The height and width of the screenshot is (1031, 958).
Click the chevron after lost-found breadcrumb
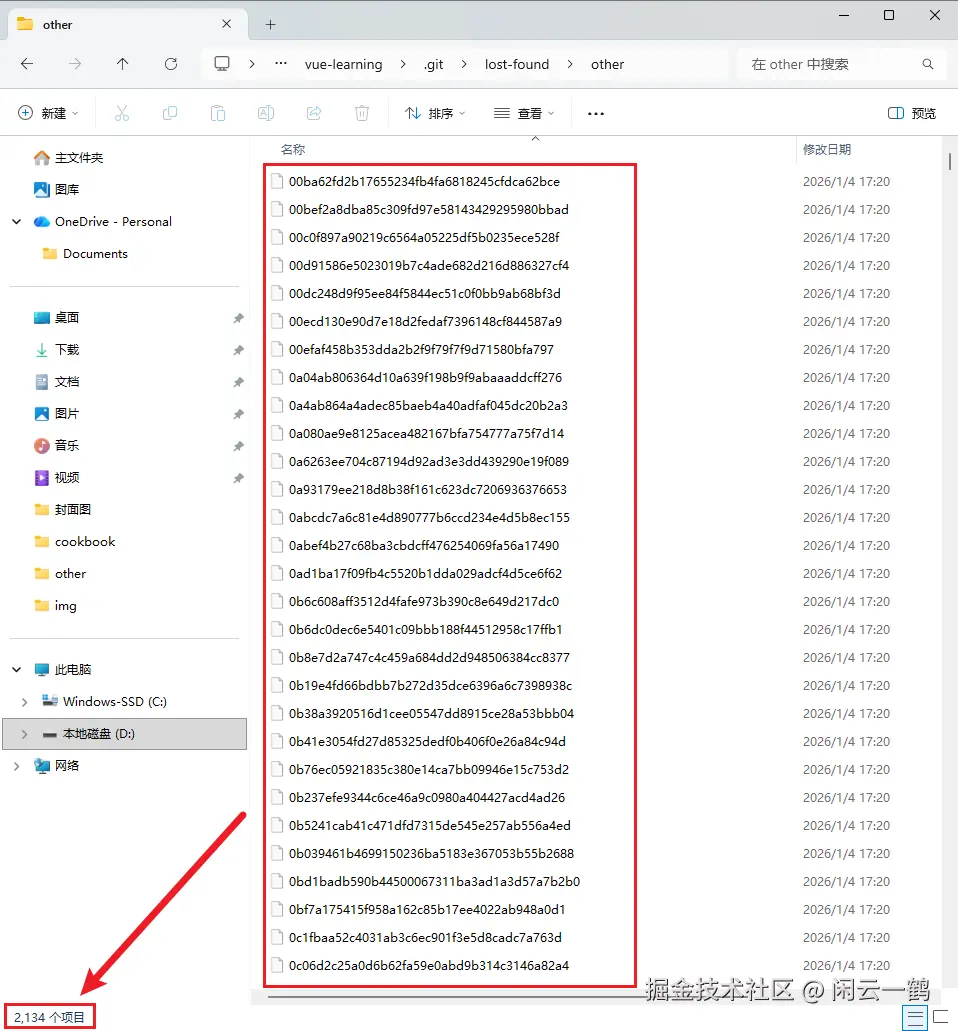point(569,64)
